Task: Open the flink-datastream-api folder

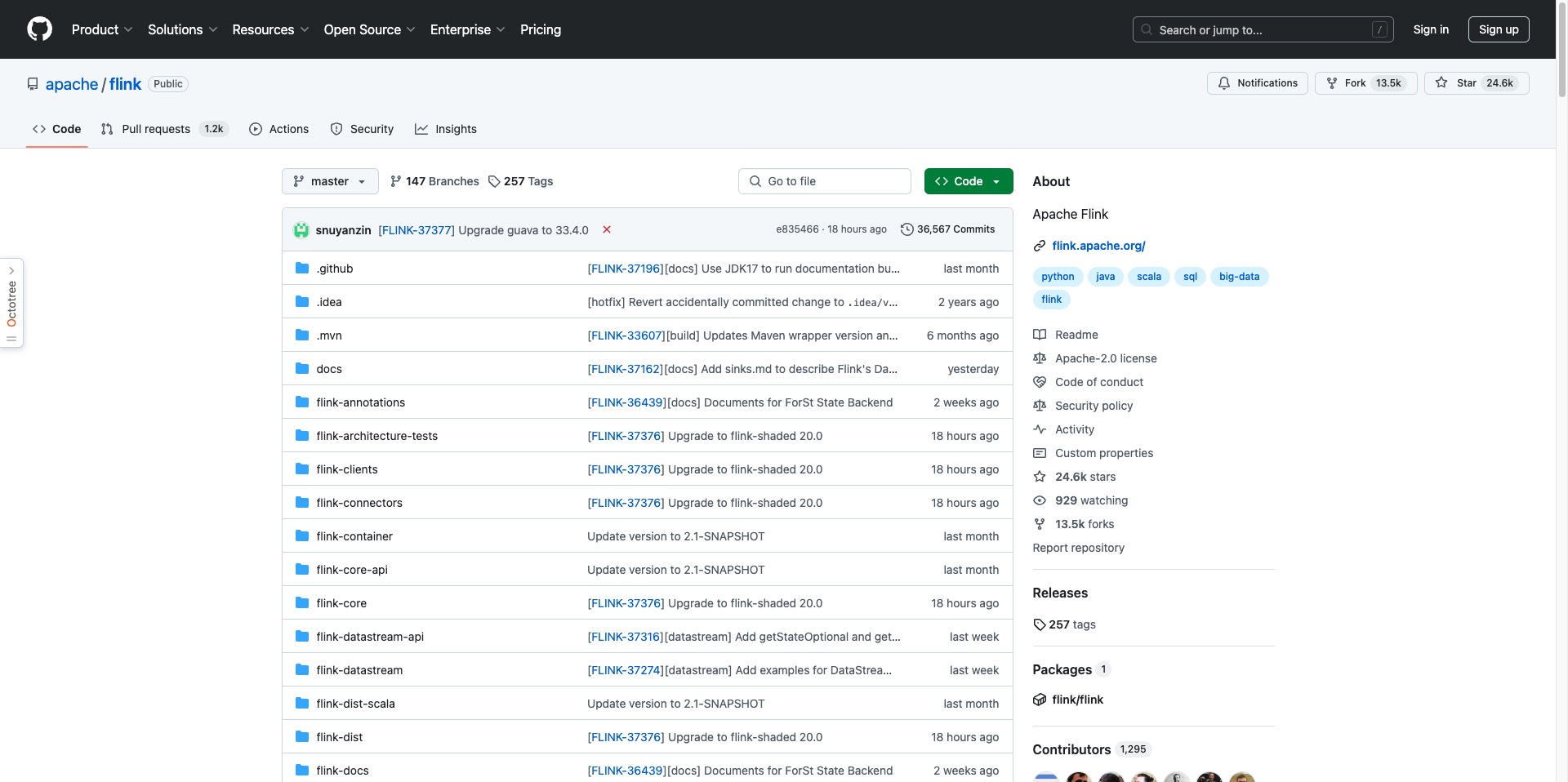Action: (370, 637)
